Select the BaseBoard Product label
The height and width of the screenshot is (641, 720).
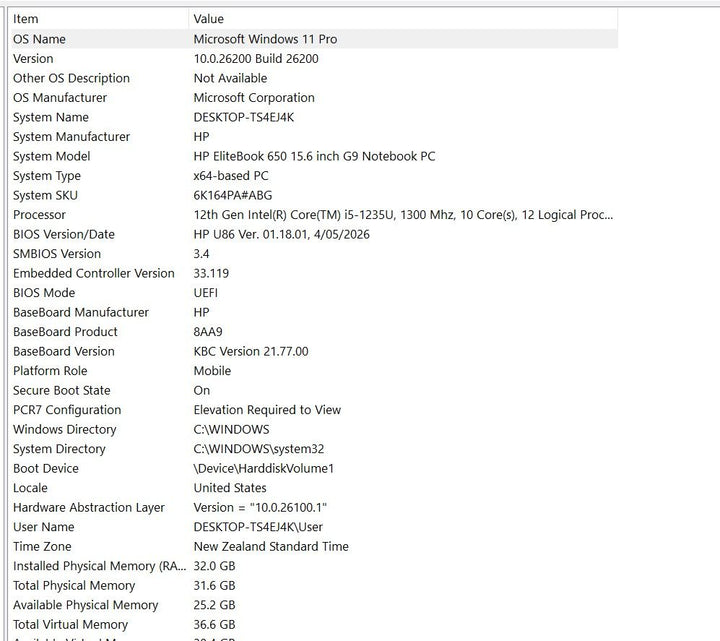click(65, 332)
